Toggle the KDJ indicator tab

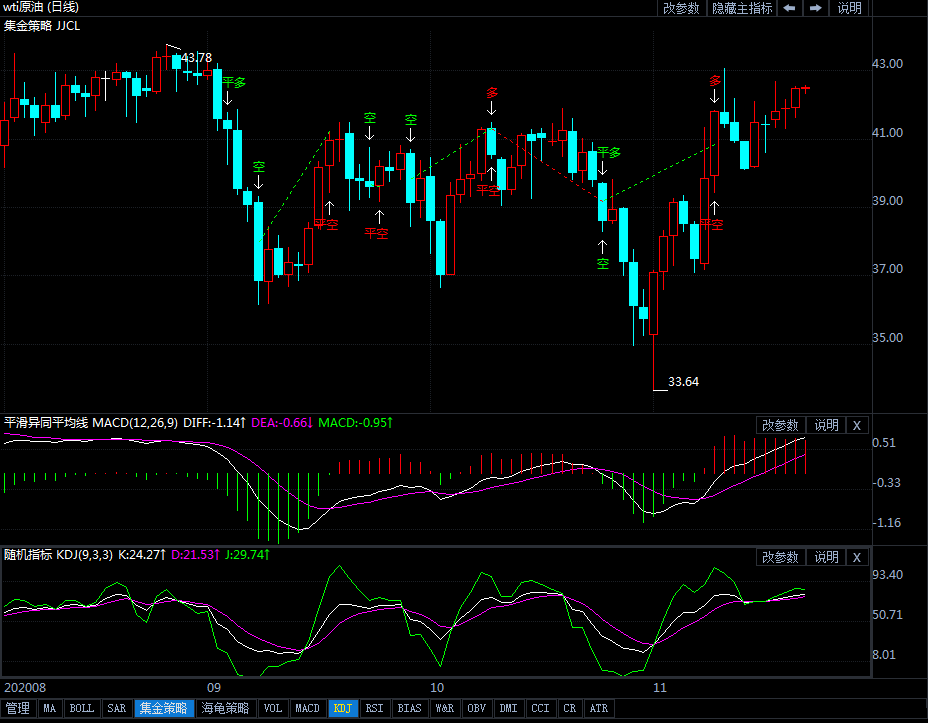click(x=343, y=709)
